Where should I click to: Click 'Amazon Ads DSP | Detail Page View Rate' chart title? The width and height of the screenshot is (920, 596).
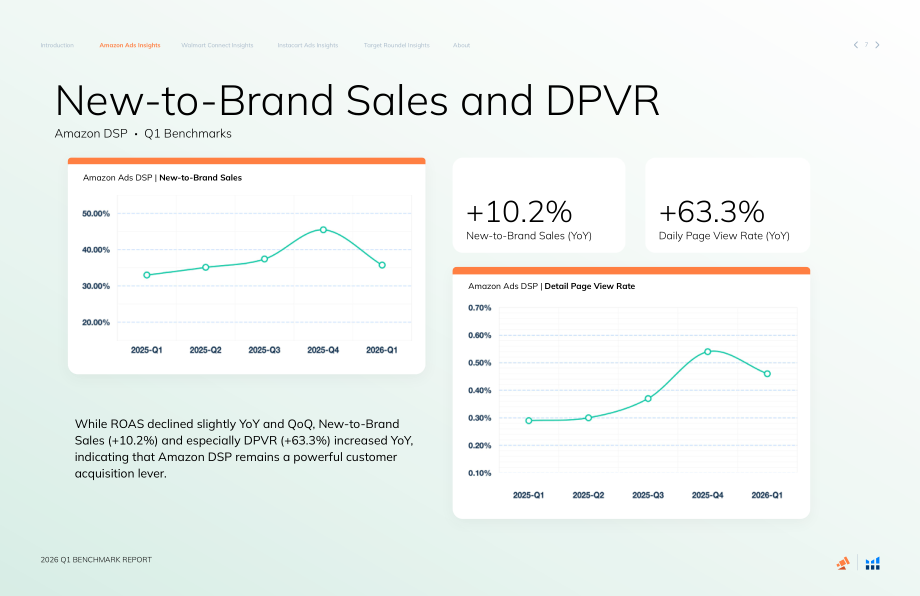tap(552, 286)
